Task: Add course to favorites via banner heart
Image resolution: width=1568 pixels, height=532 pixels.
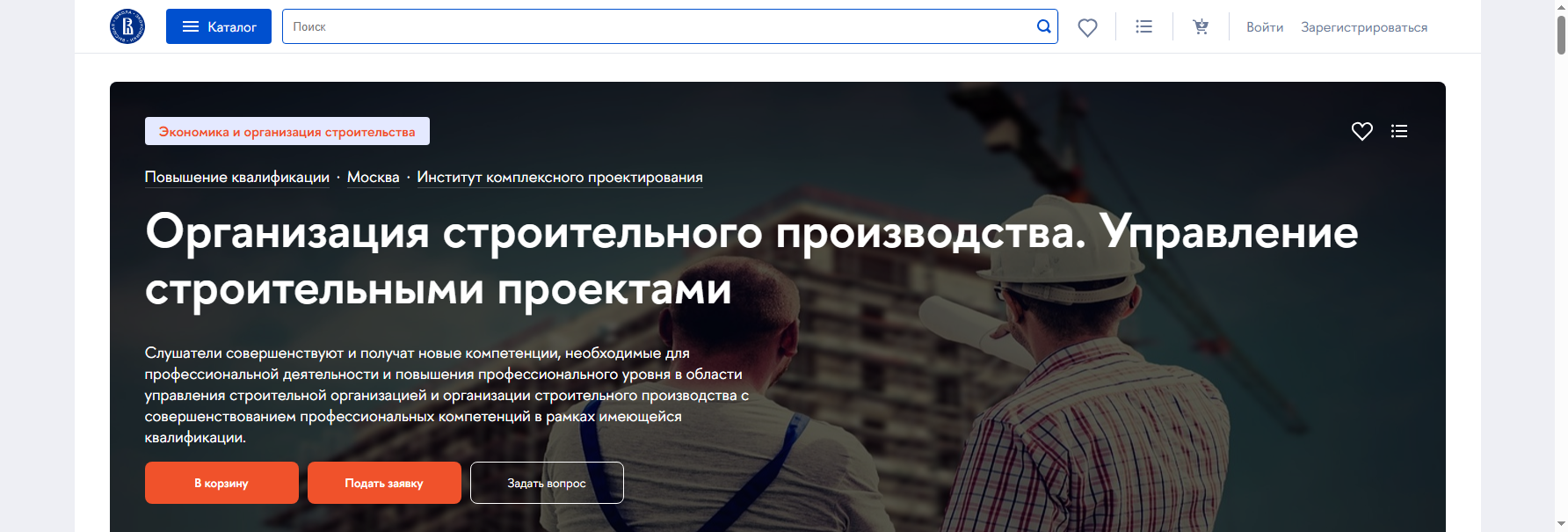Action: pyautogui.click(x=1362, y=131)
